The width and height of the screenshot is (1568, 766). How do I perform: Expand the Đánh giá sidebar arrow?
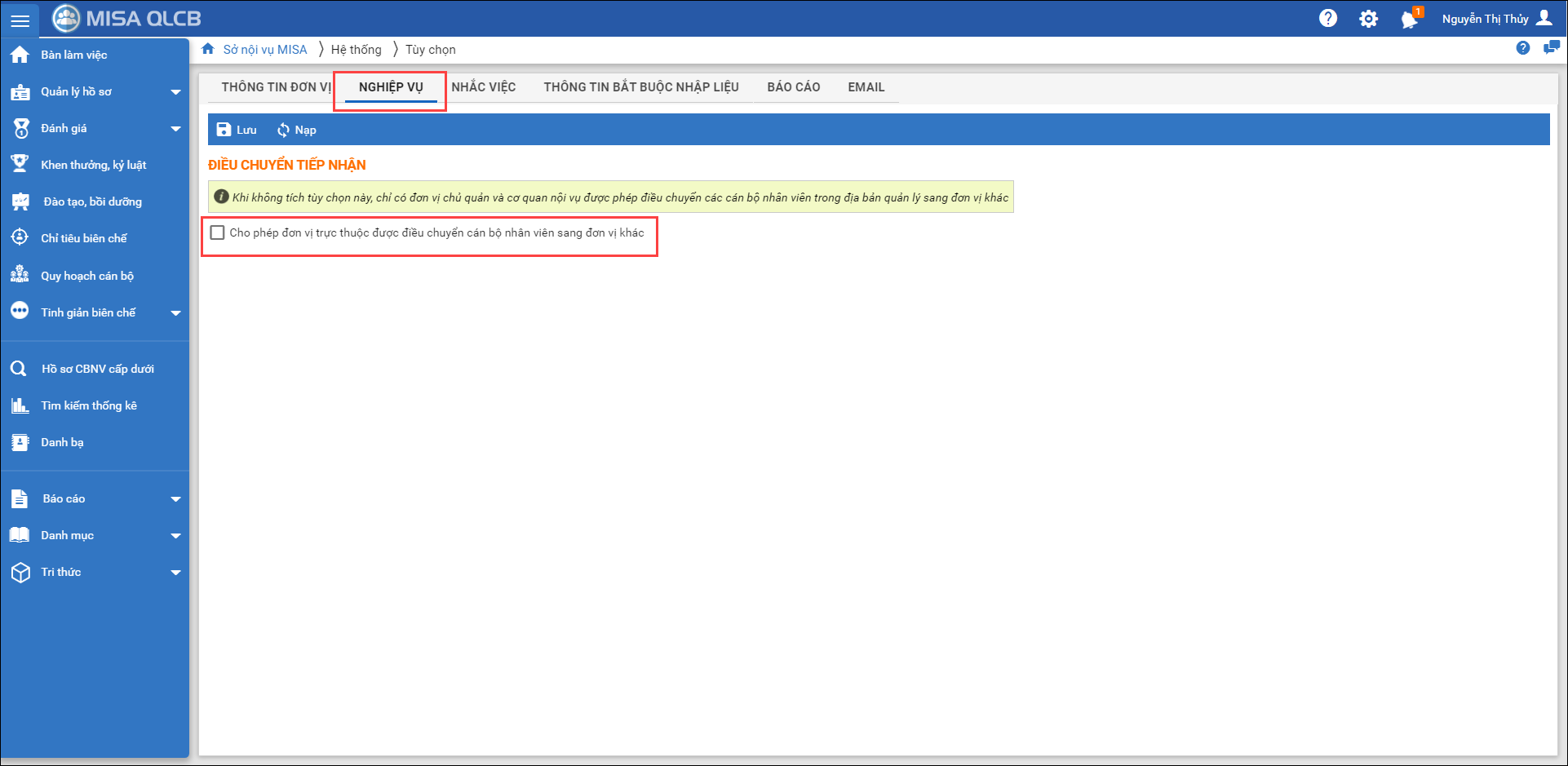175,129
